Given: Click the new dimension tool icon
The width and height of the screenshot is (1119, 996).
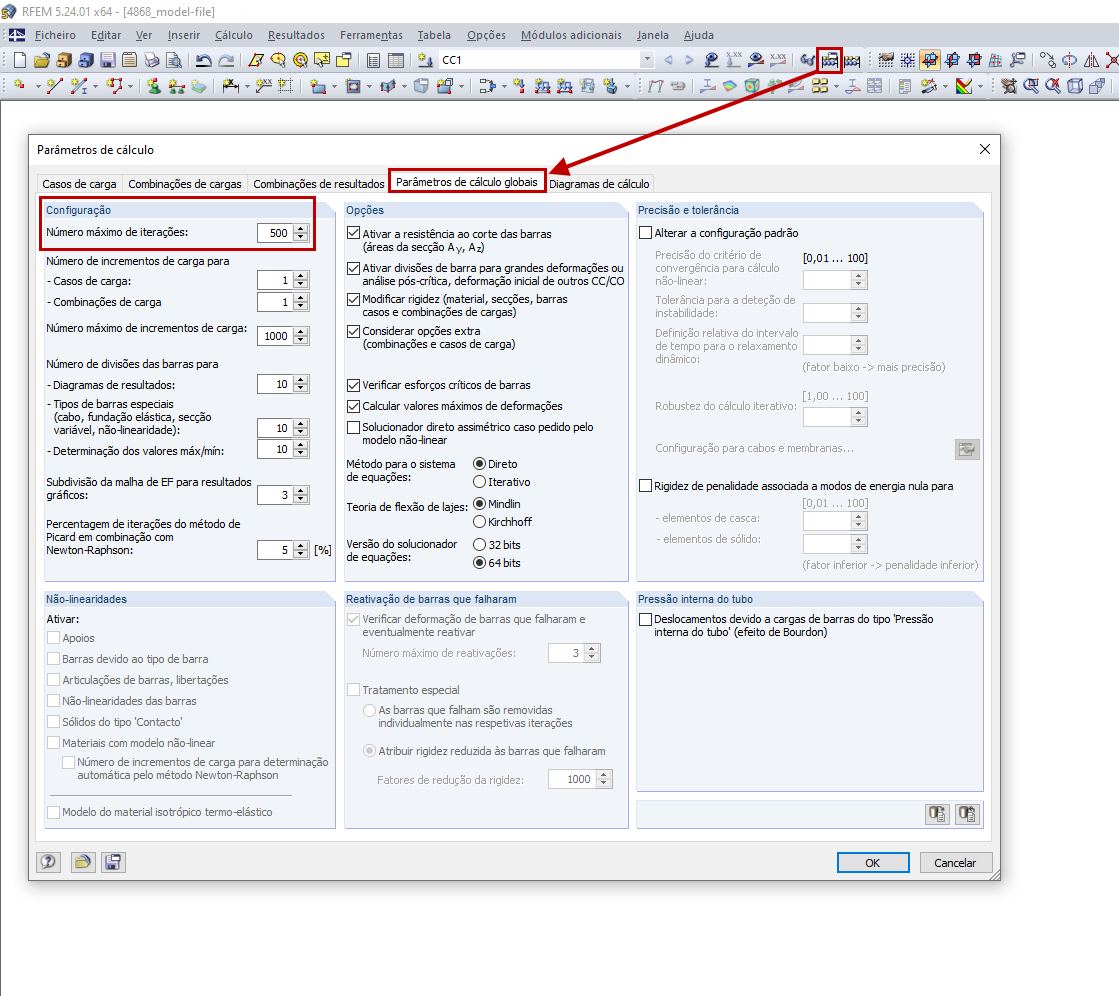Looking at the screenshot, I should coord(231,86).
